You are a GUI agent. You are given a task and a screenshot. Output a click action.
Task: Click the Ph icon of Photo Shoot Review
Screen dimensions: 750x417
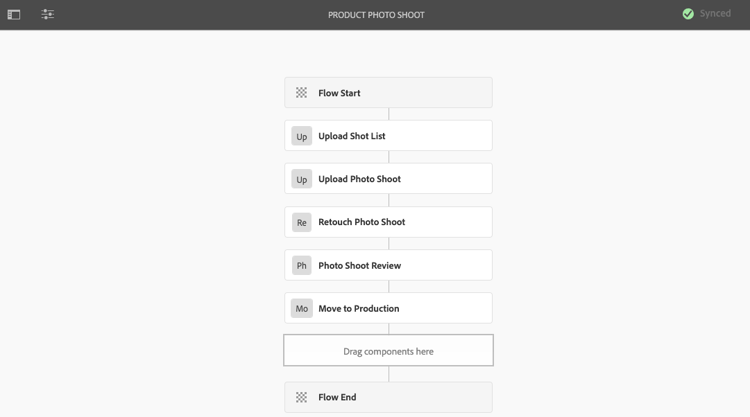coord(302,265)
